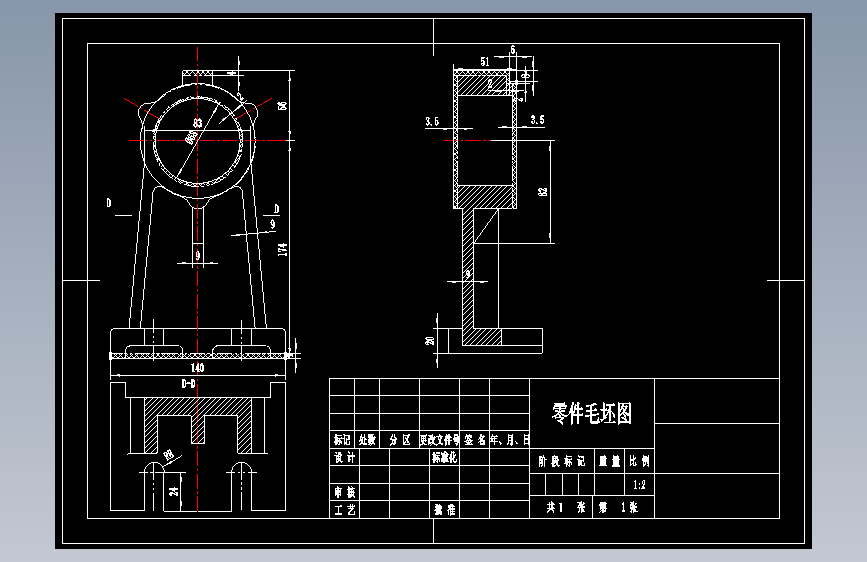Click the 140 base width dimension

(197, 368)
